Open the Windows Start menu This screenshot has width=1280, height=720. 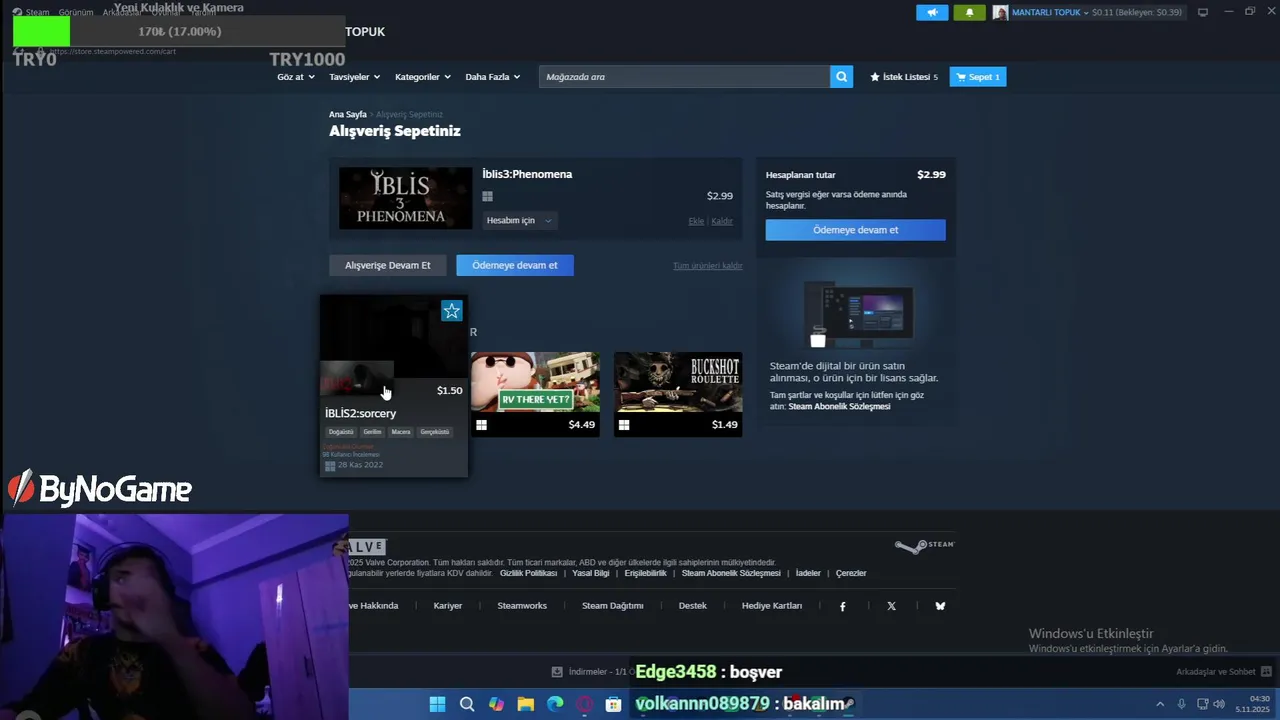pos(437,704)
